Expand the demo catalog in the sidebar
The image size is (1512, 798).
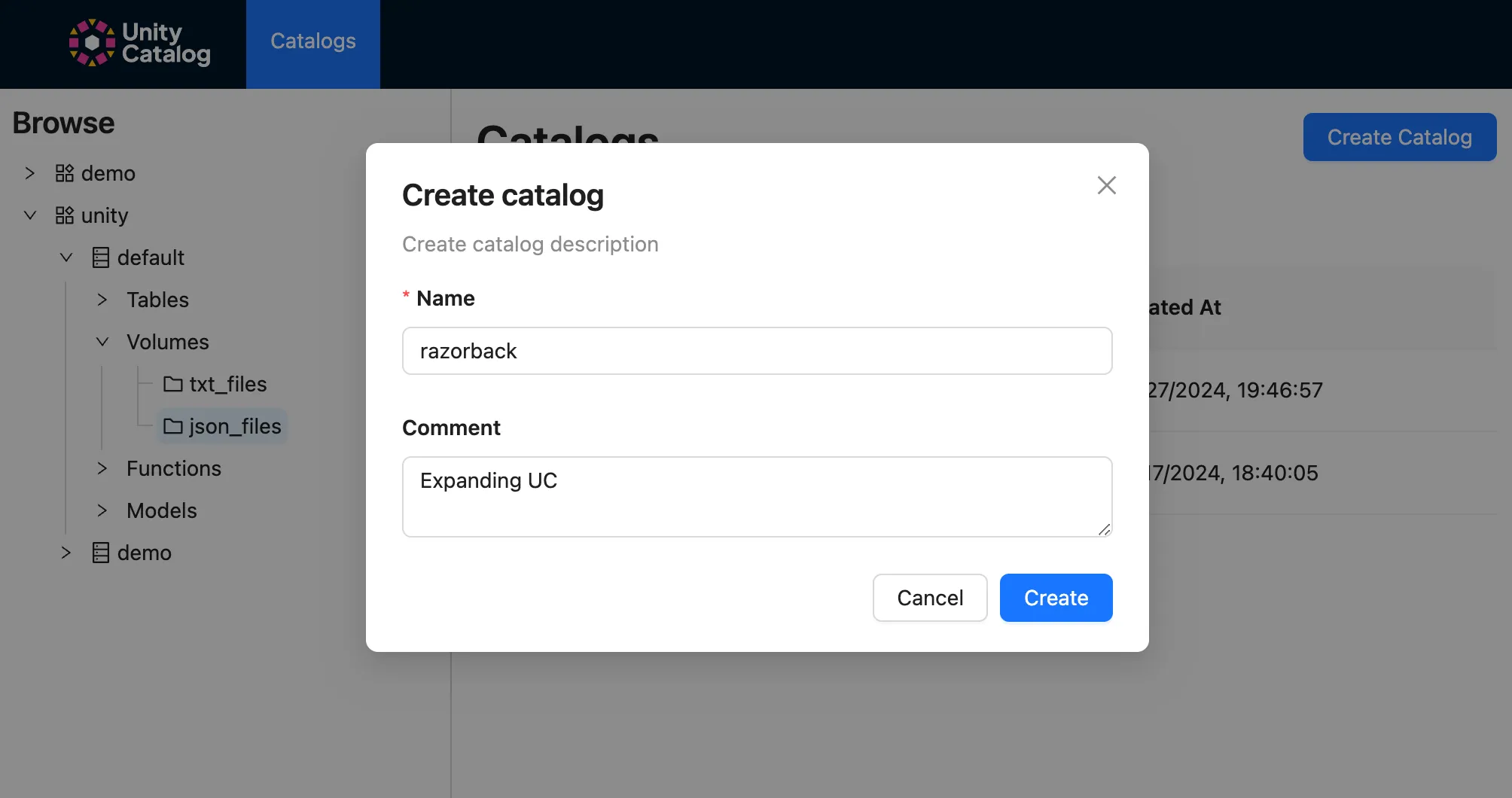point(30,172)
